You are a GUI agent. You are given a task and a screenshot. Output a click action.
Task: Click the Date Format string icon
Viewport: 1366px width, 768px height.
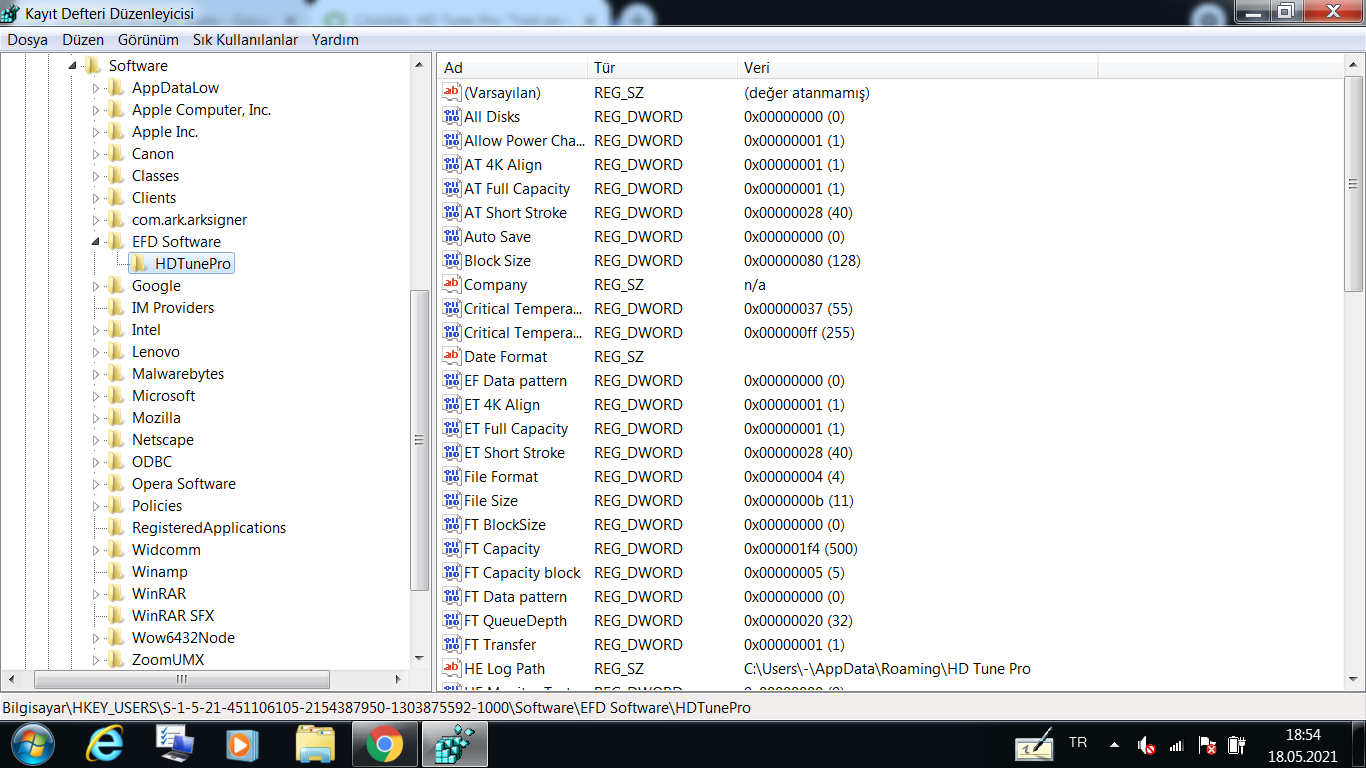tap(452, 357)
